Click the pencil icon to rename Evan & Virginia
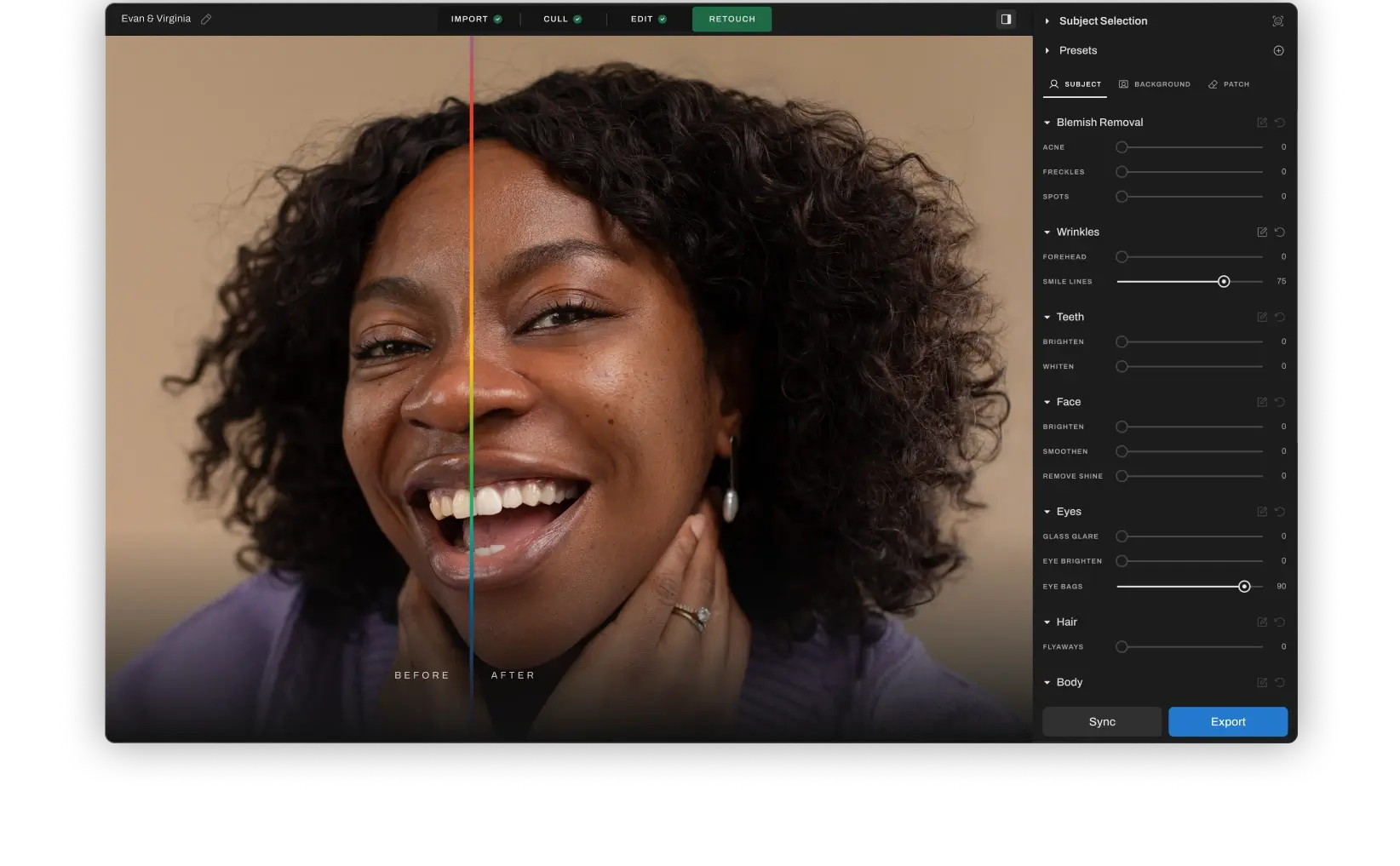 click(206, 19)
